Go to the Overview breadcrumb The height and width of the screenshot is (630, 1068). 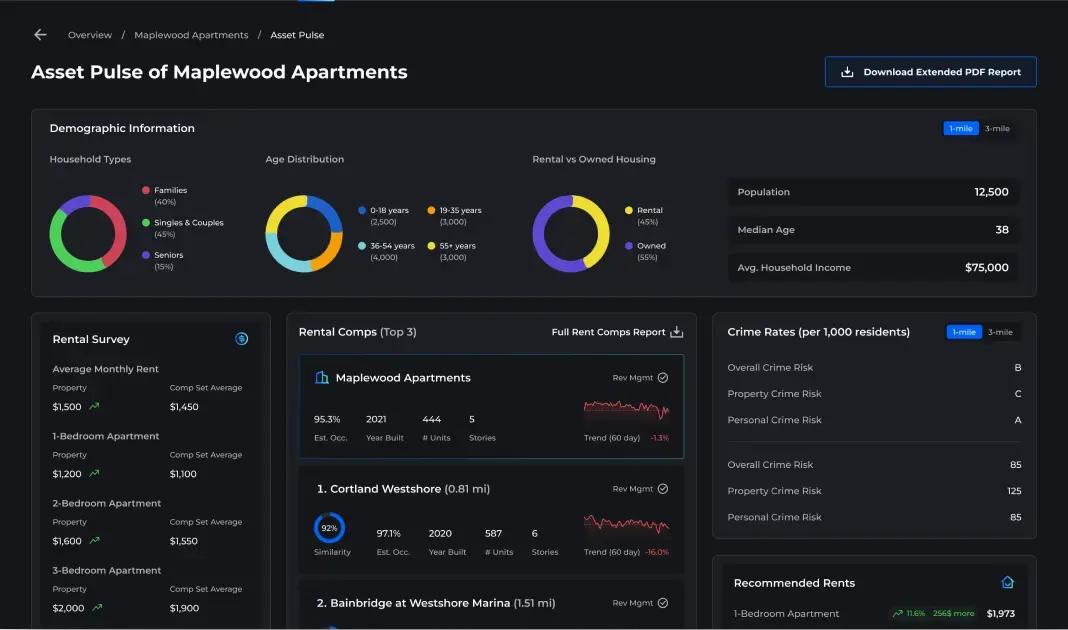point(90,35)
